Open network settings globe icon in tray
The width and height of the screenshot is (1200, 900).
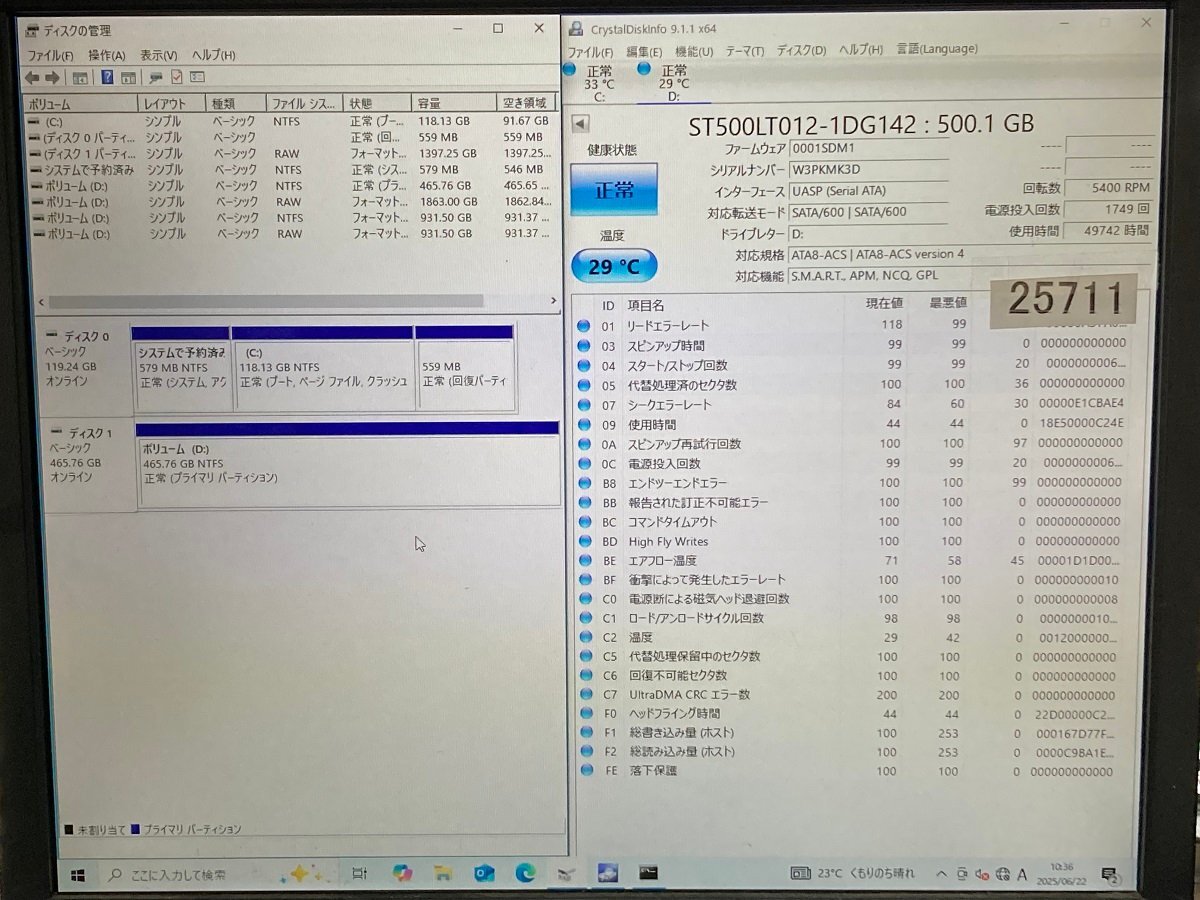(1002, 874)
